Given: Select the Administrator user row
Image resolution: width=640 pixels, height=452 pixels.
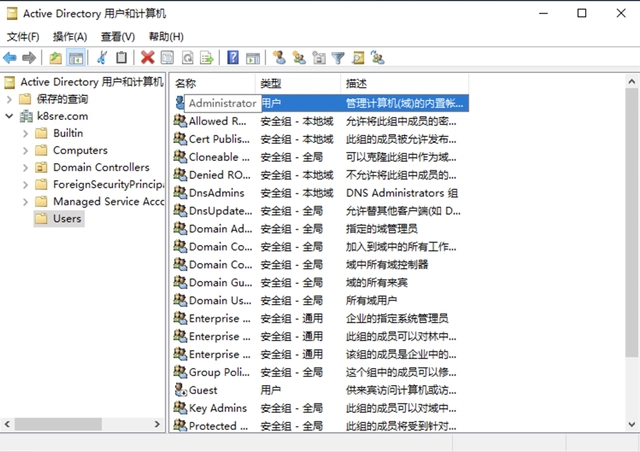Looking at the screenshot, I should (321, 103).
